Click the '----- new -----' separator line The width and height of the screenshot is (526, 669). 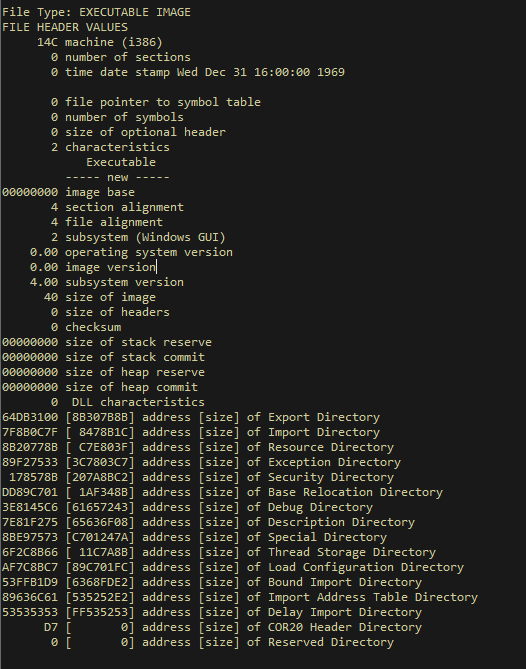117,177
